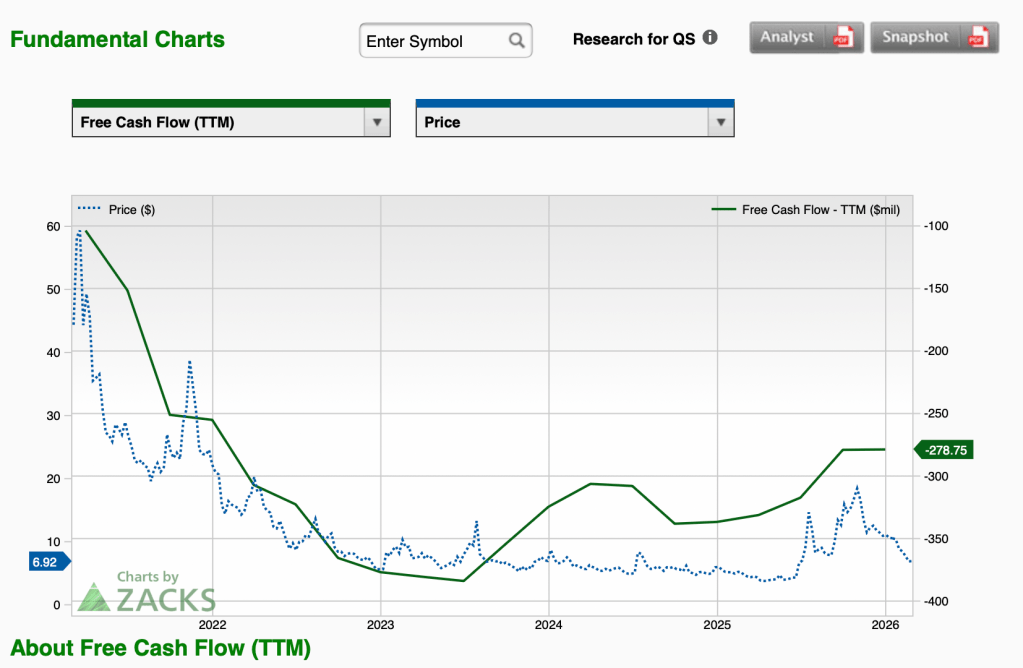Screen dimensions: 1023x668
Task: Open the About Free Cash Flow (TTM) section
Action: click(160, 648)
